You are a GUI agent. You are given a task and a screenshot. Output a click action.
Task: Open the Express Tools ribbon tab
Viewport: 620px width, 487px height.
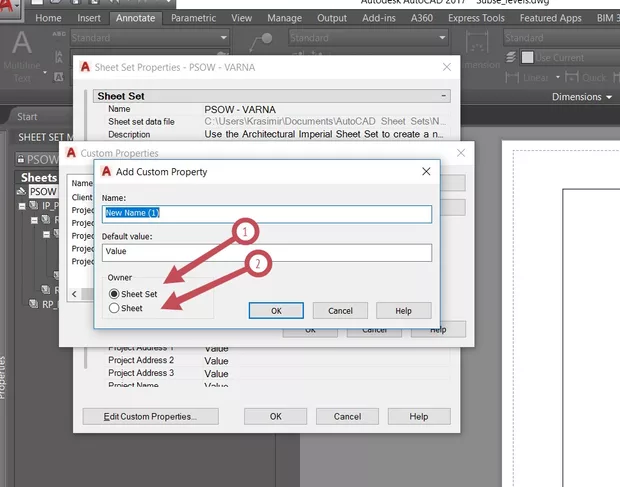pyautogui.click(x=477, y=18)
